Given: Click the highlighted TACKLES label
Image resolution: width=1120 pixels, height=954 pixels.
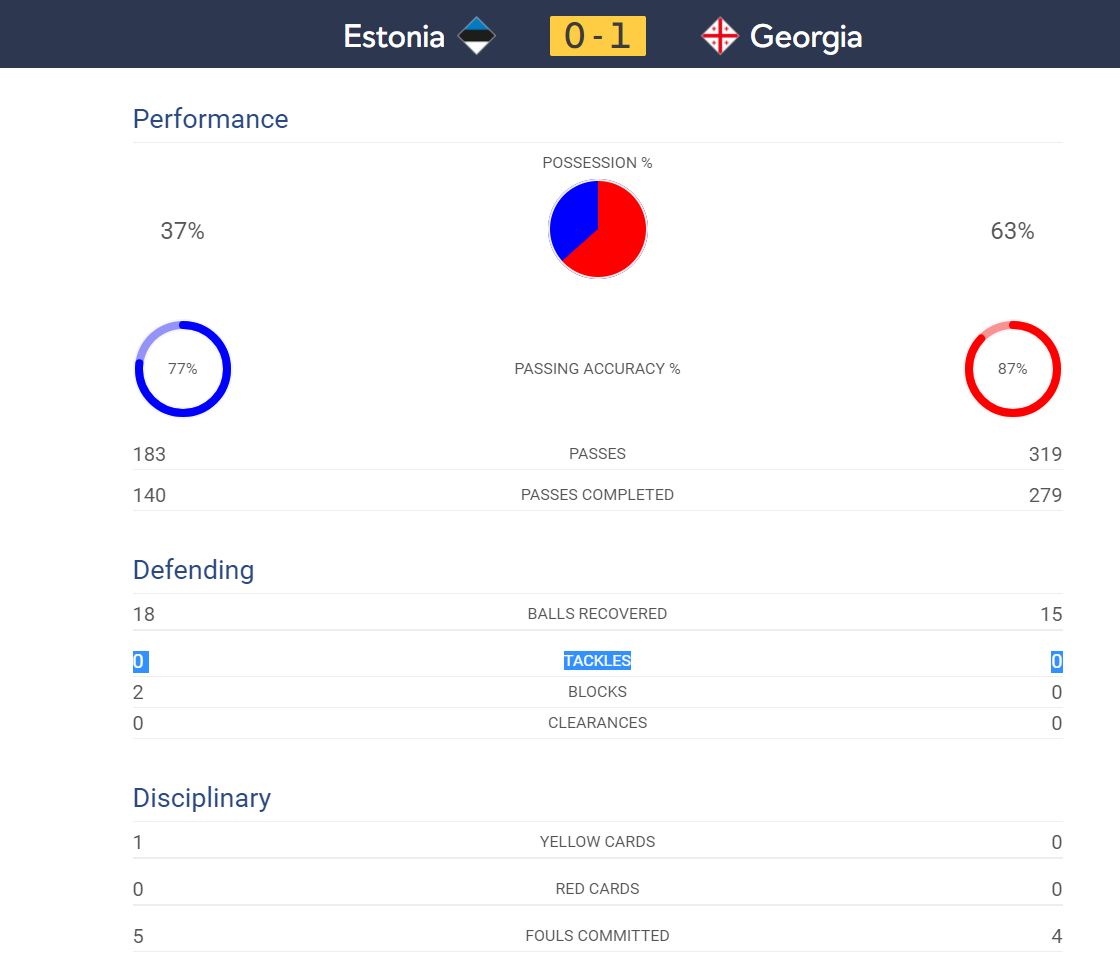Looking at the screenshot, I should coord(597,661).
